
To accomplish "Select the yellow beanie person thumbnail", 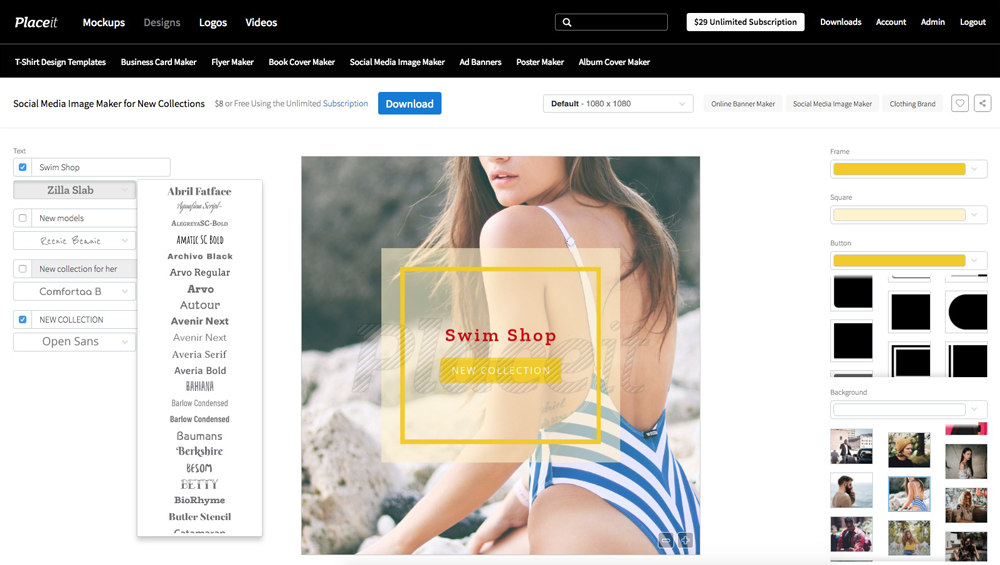I will tap(909, 450).
